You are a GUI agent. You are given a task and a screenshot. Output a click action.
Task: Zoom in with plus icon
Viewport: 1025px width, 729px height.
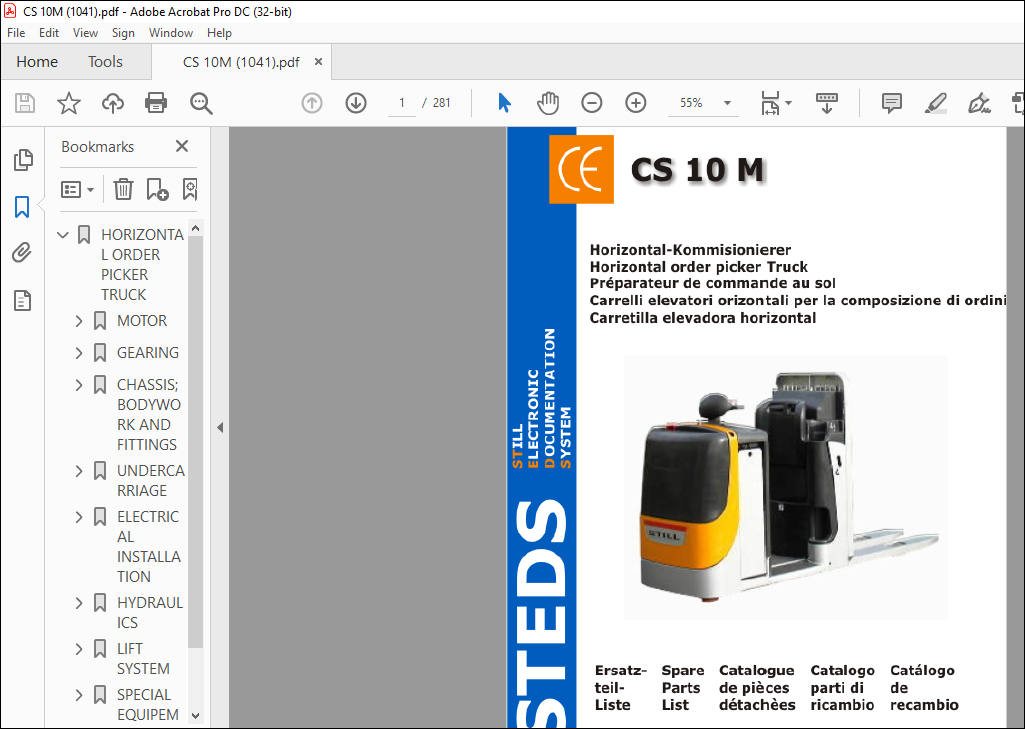click(635, 103)
